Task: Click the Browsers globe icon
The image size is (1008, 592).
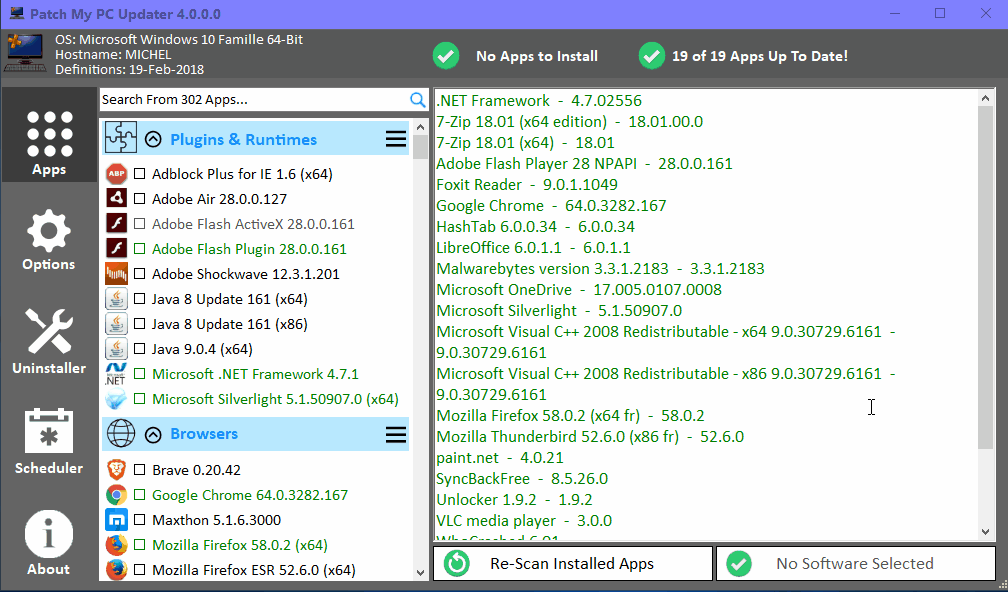Action: pyautogui.click(x=121, y=433)
